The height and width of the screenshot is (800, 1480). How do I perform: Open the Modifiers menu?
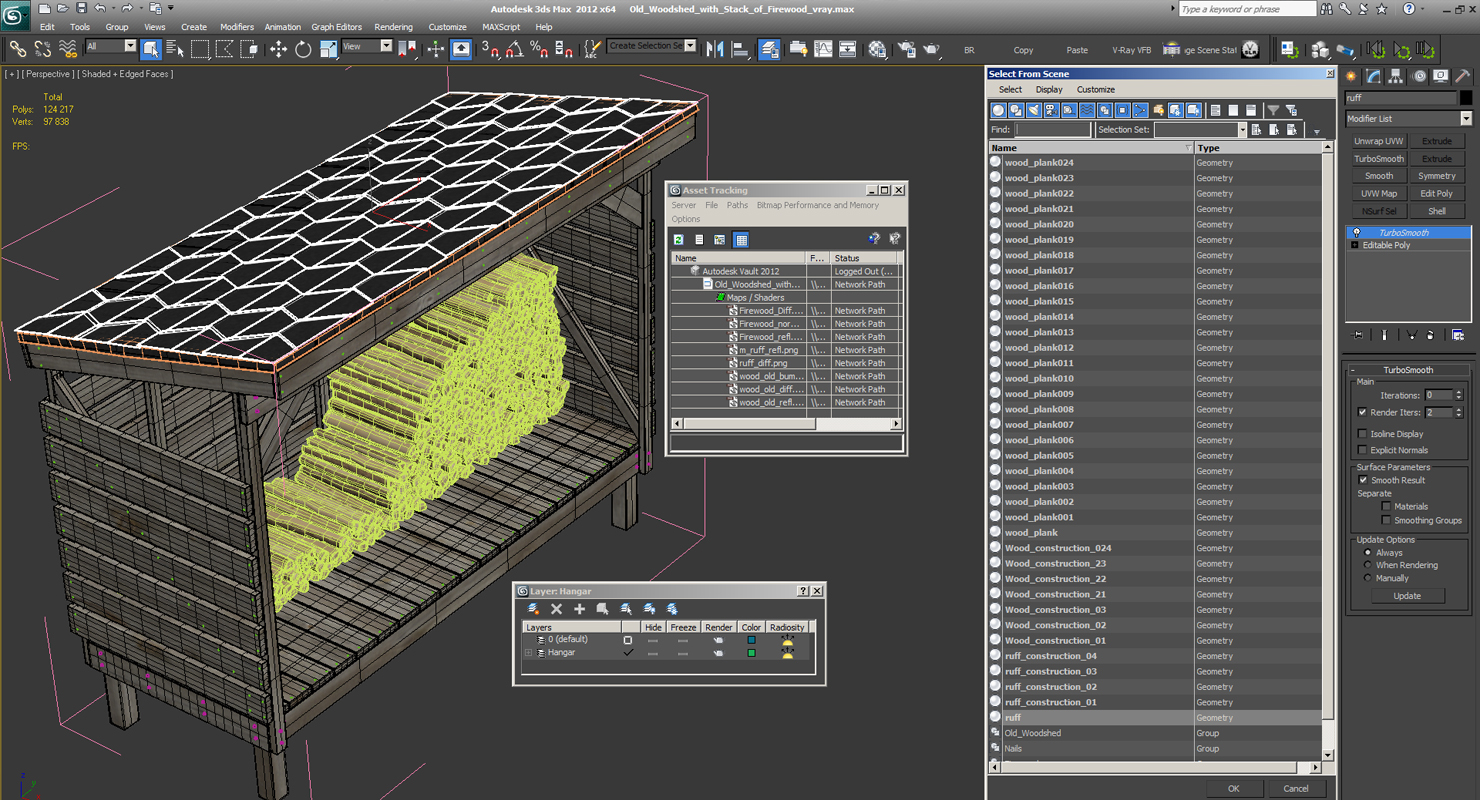[x=237, y=27]
